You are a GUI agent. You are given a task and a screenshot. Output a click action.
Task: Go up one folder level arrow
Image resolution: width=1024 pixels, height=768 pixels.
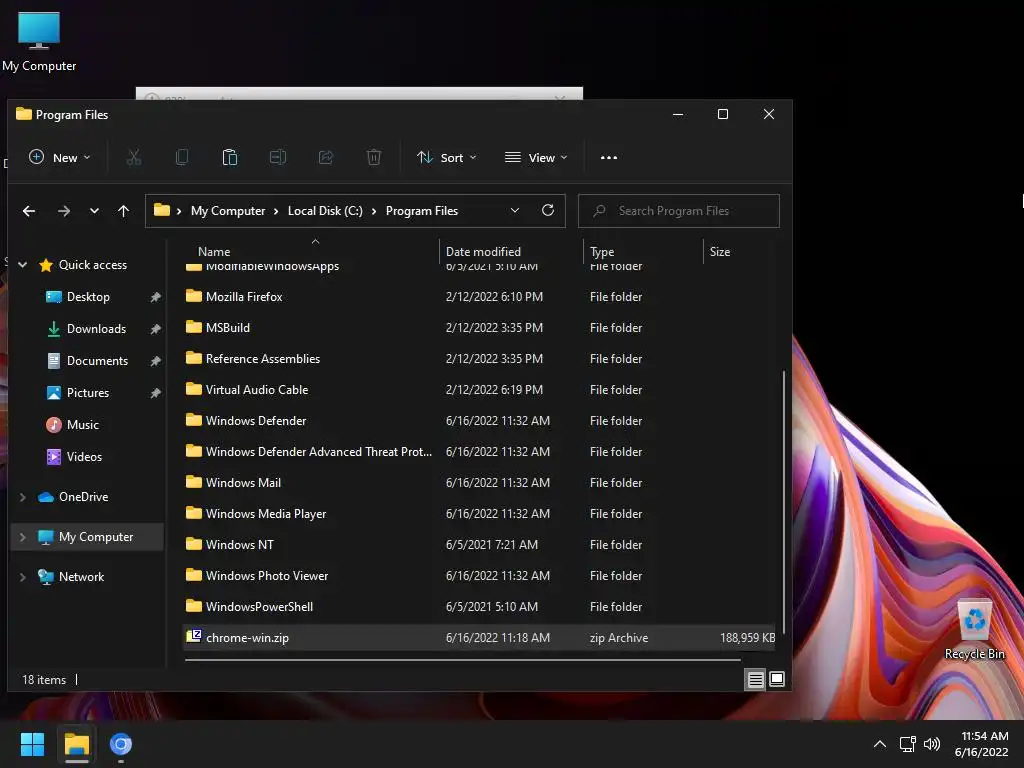(x=123, y=211)
